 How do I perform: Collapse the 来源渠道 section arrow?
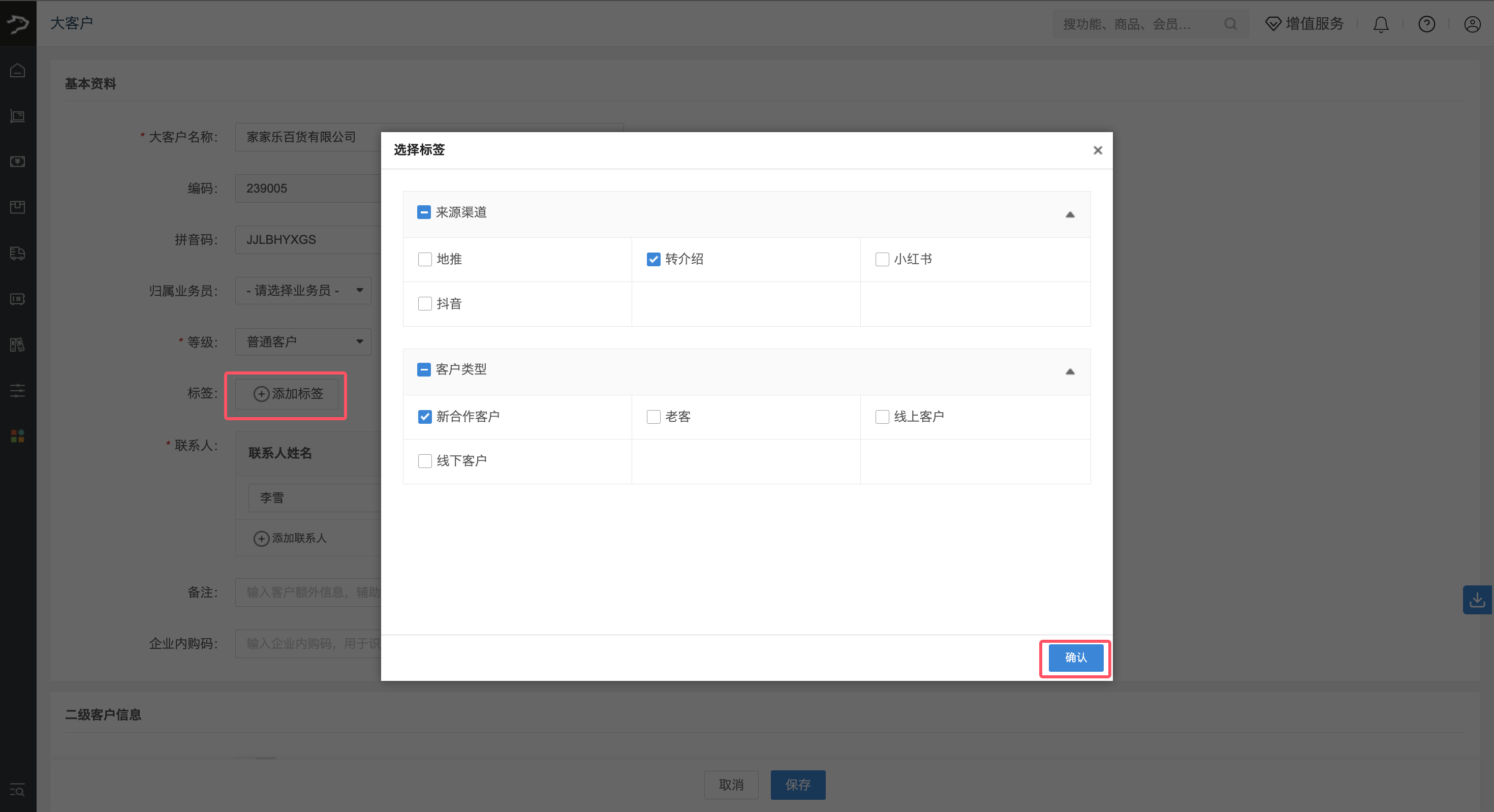[x=1070, y=214]
